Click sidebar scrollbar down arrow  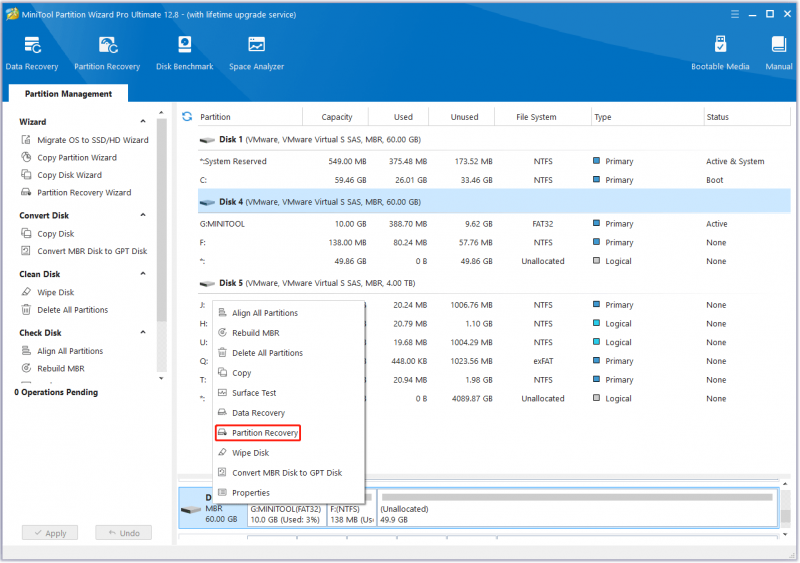161,378
